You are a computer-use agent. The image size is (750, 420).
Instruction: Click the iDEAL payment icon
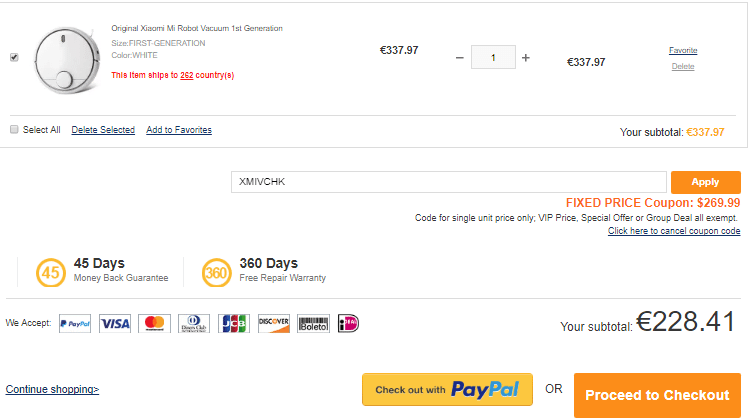click(348, 324)
